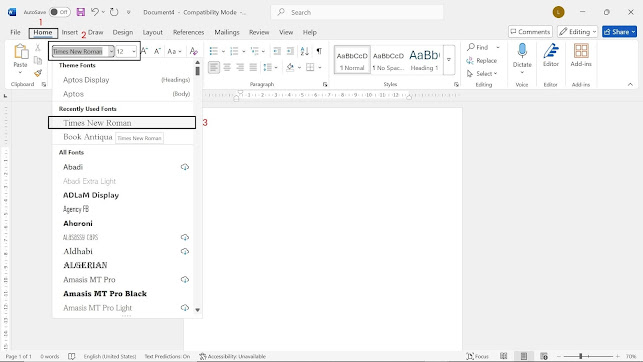Open the Mailings tab
The image size is (643, 362).
pyautogui.click(x=227, y=32)
